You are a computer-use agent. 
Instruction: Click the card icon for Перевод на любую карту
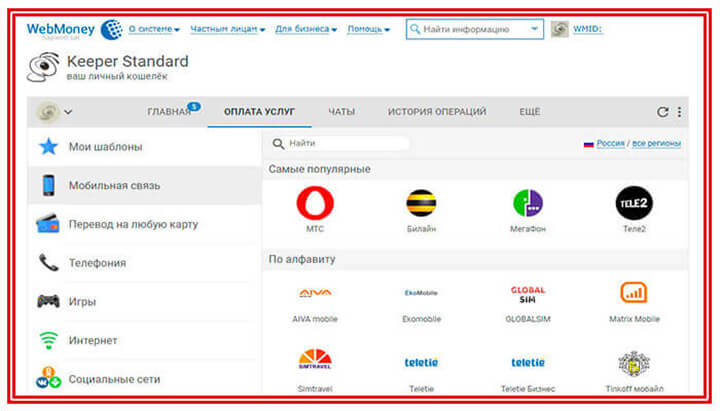tap(48, 224)
